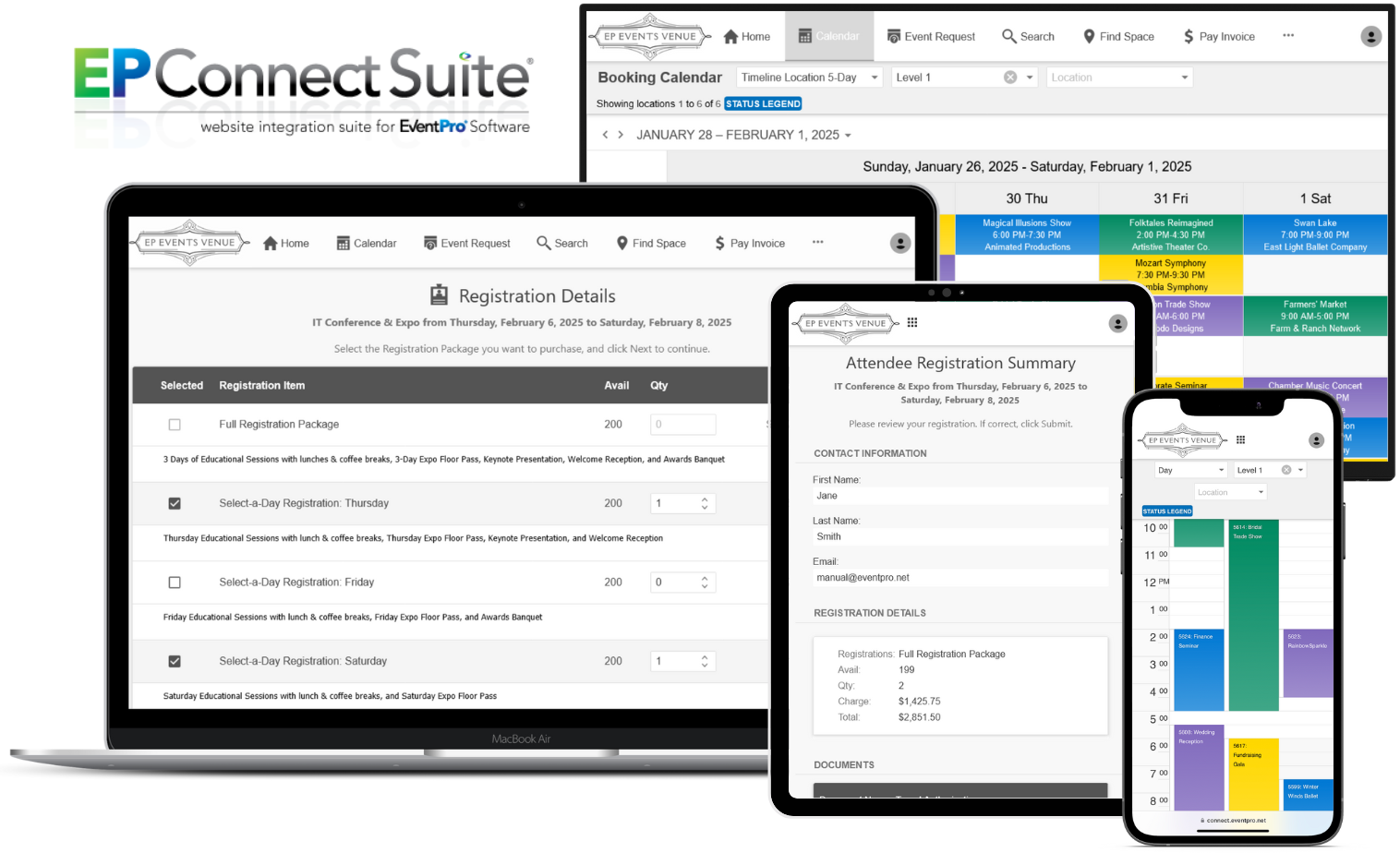Open the Finance Seminar event on the phone
1400x853 pixels.
click(1199, 670)
